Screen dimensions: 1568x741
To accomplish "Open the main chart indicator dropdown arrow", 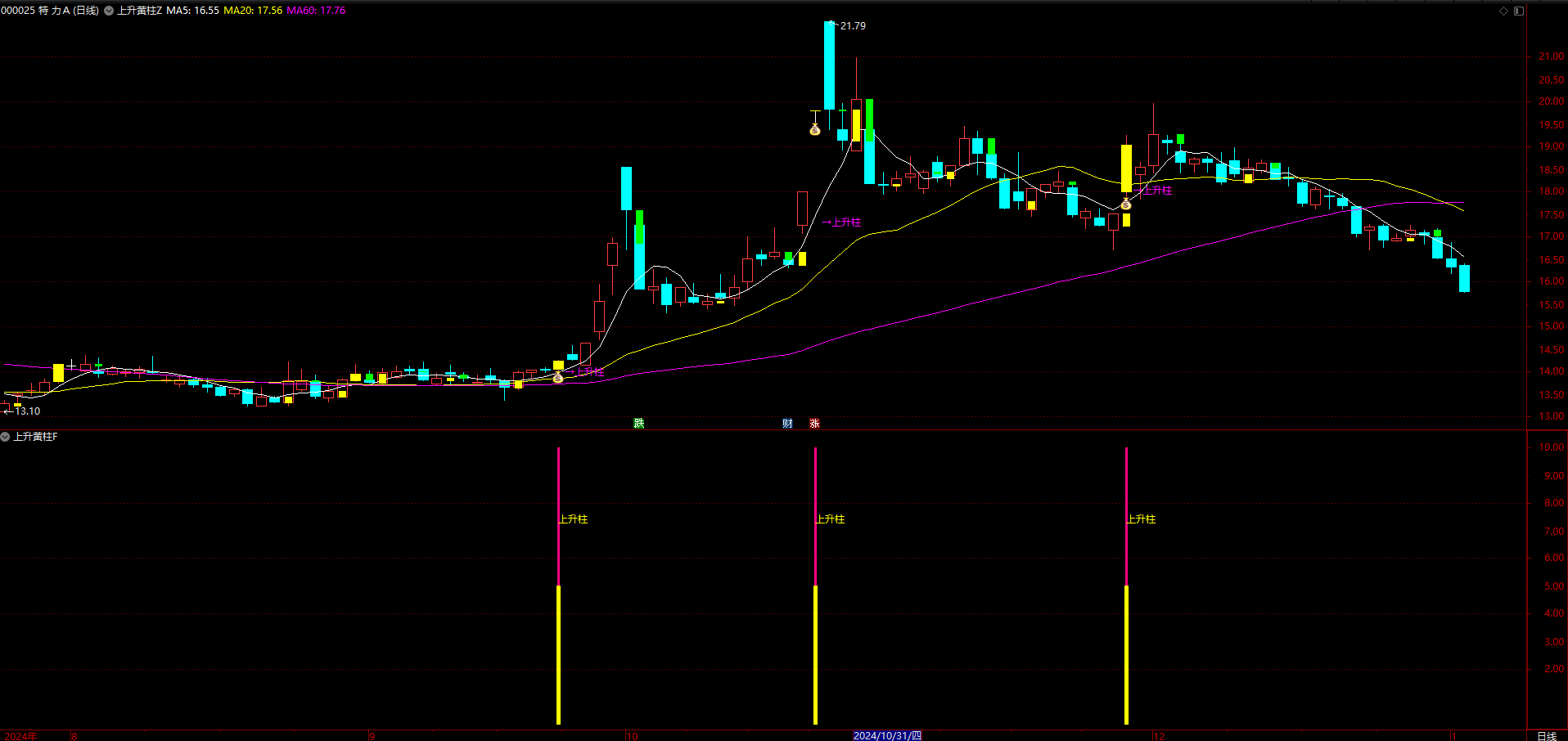I will [109, 11].
